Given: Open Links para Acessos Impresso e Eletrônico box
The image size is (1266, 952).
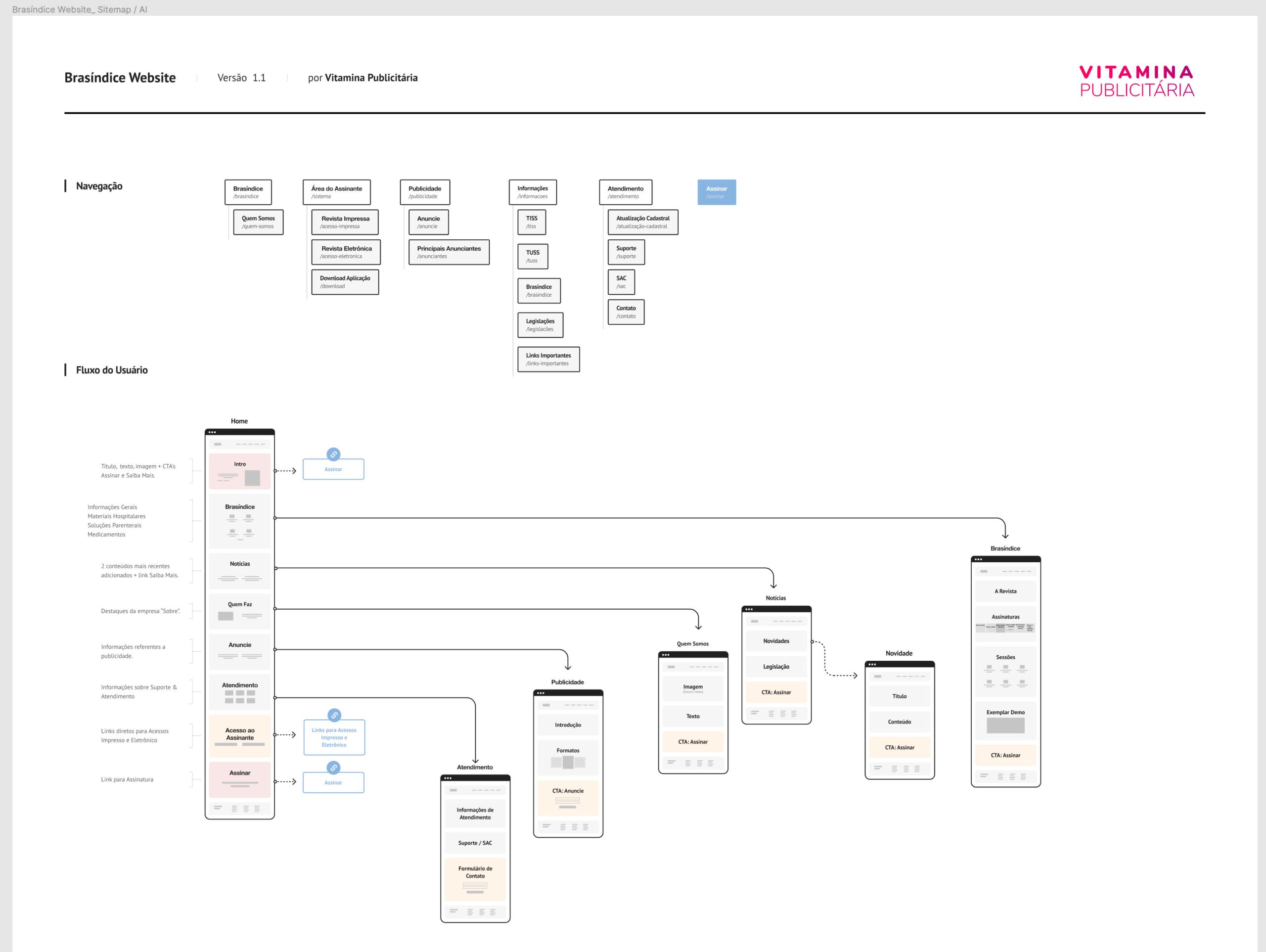Looking at the screenshot, I should [334, 737].
